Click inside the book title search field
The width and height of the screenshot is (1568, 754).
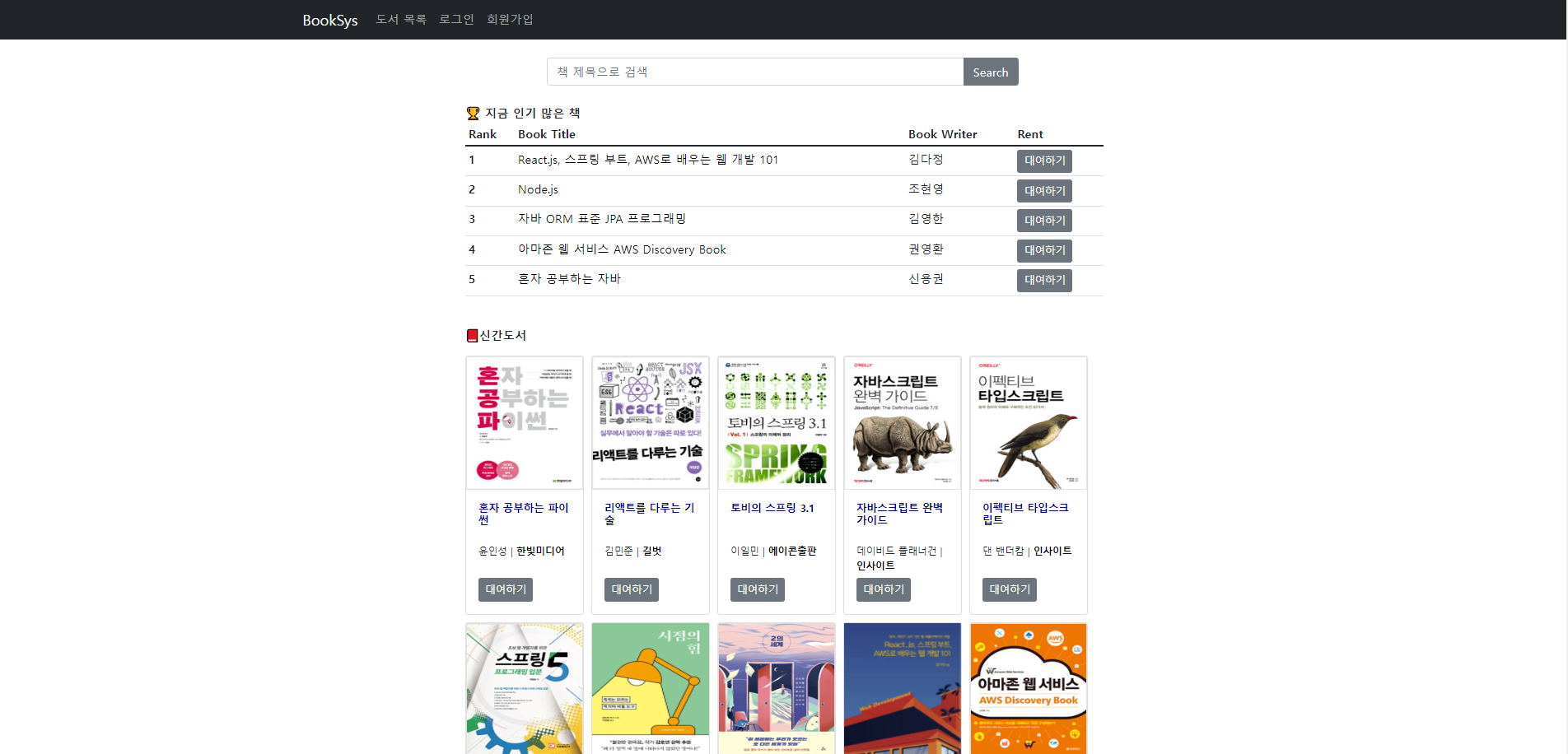tap(754, 72)
